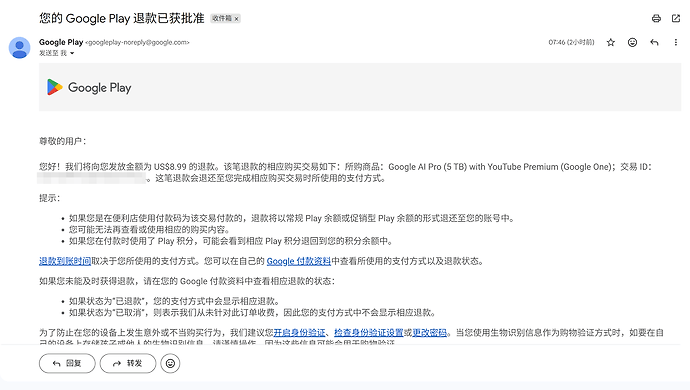Add emoji reaction in the email header
The width and height of the screenshot is (690, 390).
coord(632,42)
